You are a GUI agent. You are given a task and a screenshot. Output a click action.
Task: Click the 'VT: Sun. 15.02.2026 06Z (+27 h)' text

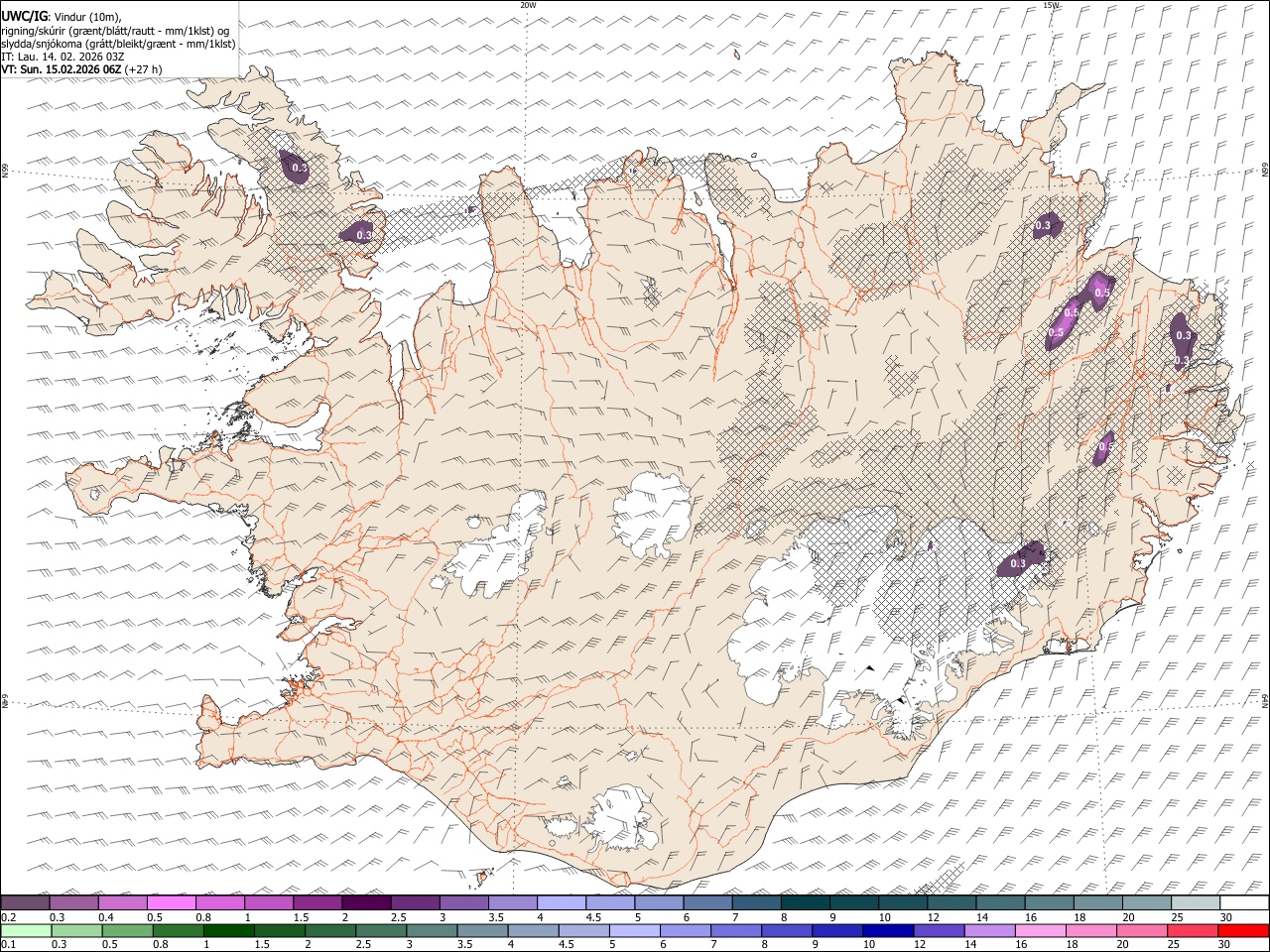[81, 69]
